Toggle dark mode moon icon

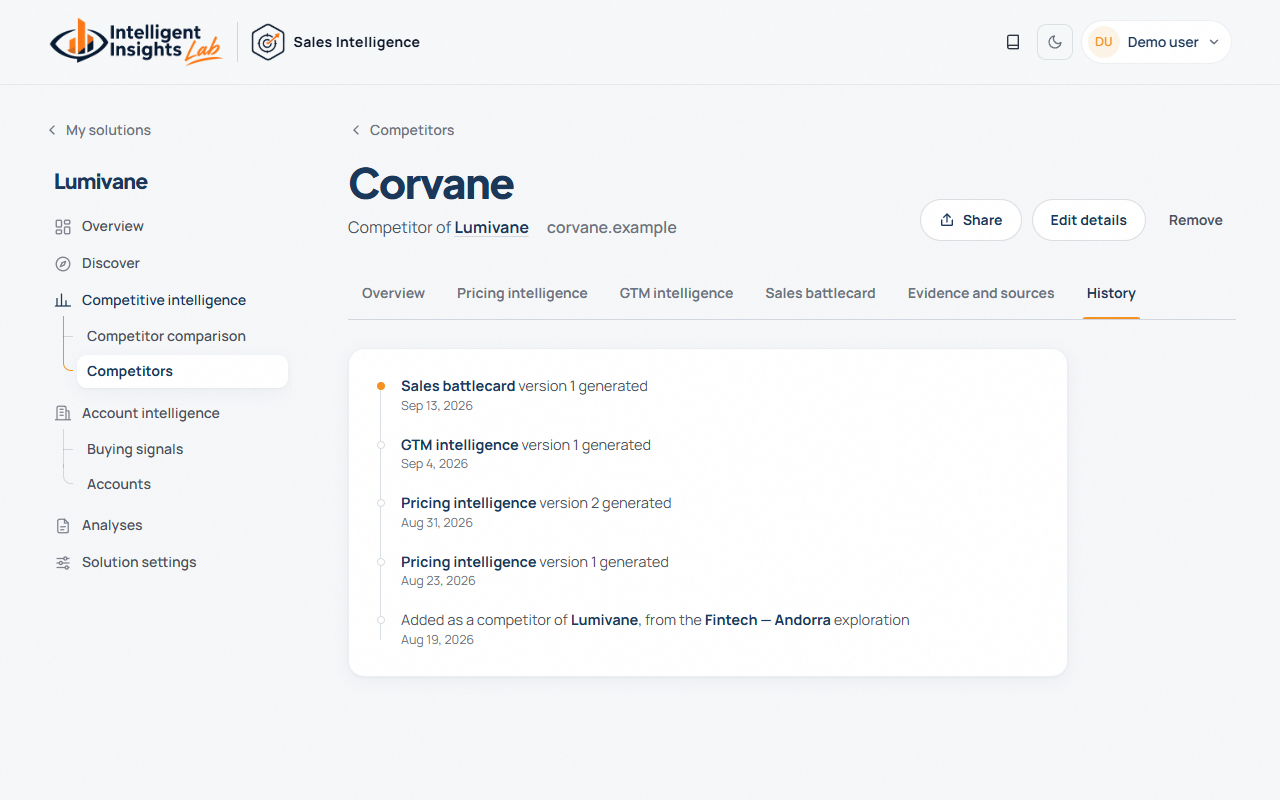1055,42
